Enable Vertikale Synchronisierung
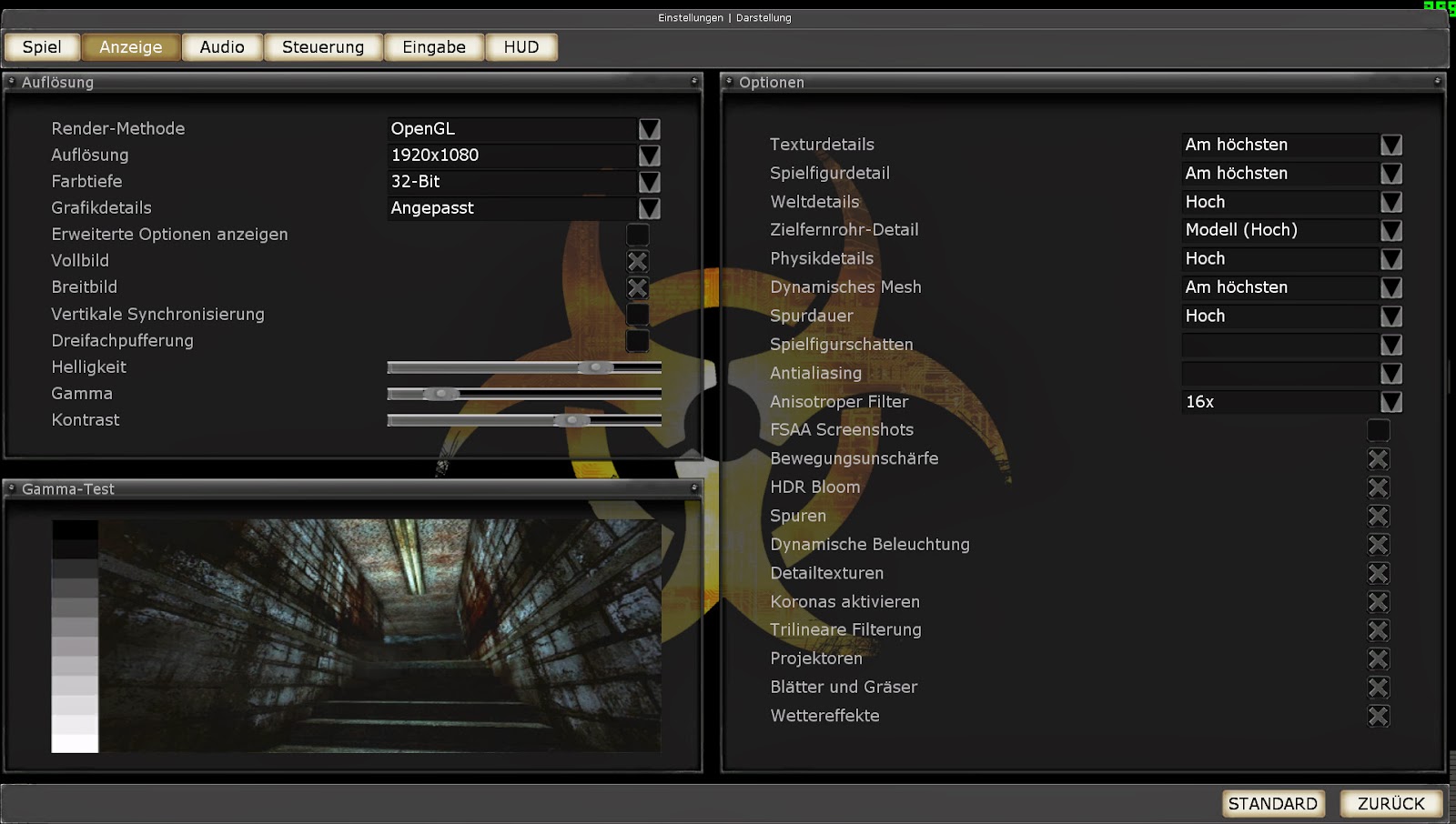Viewport: 1456px width, 824px height. [637, 315]
